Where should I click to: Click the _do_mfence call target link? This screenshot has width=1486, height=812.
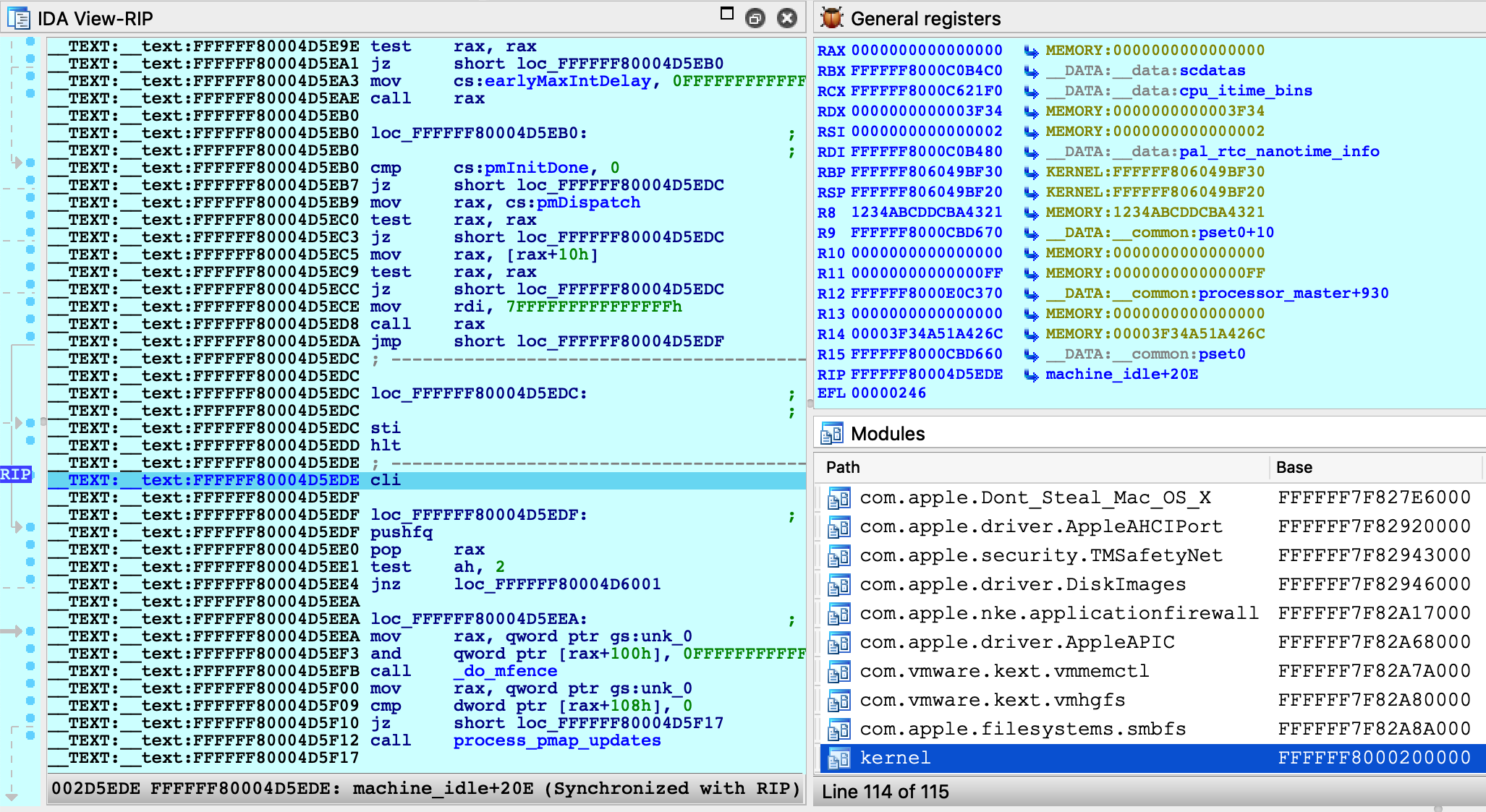pyautogui.click(x=505, y=671)
